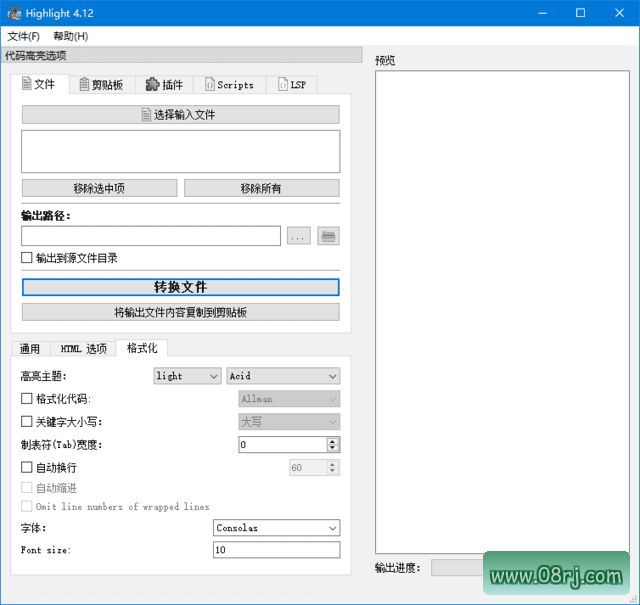This screenshot has width=640, height=605.
Task: Click the 代码高亮选项 panel header
Action: pyautogui.click(x=182, y=56)
